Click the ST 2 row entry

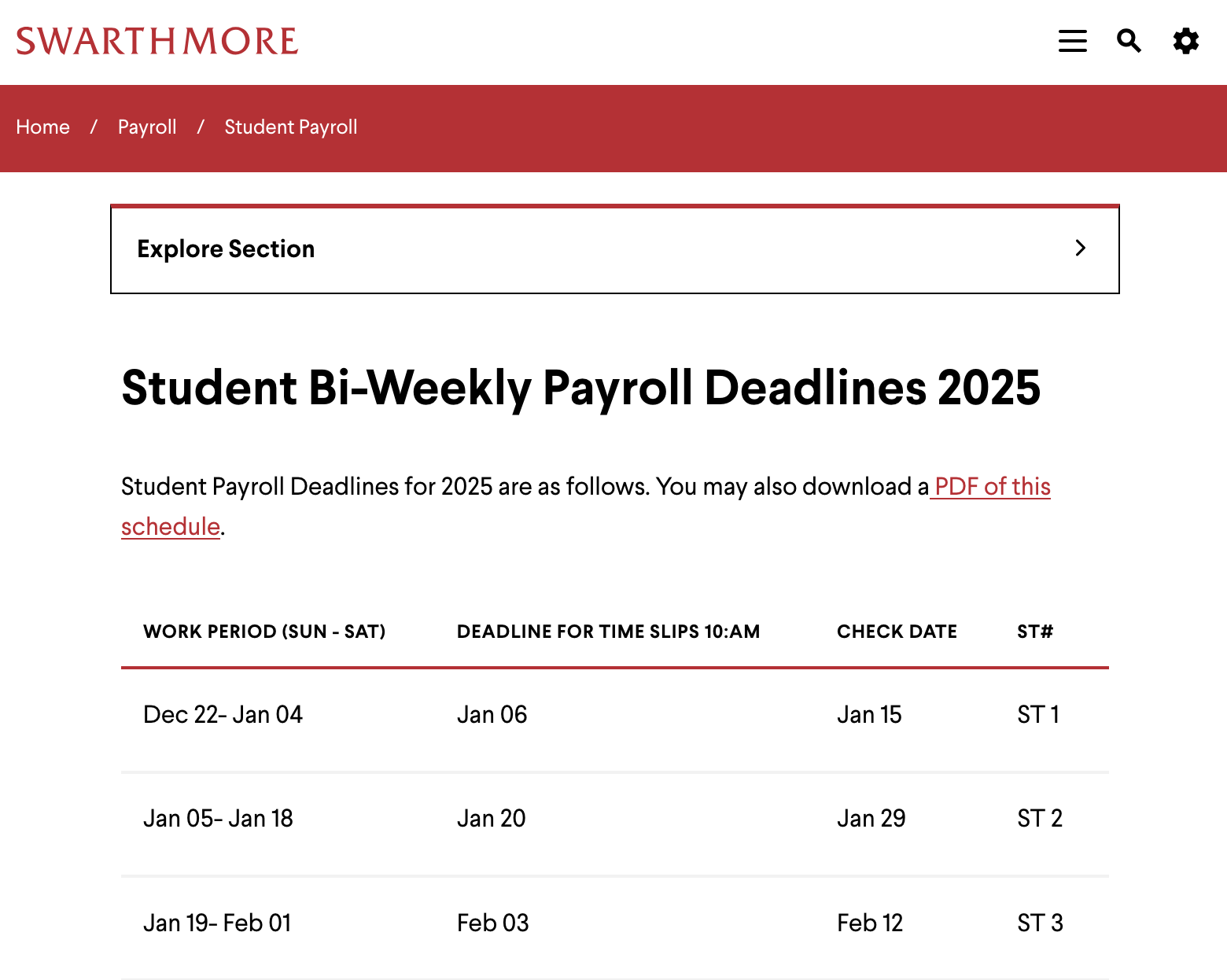click(x=1038, y=819)
